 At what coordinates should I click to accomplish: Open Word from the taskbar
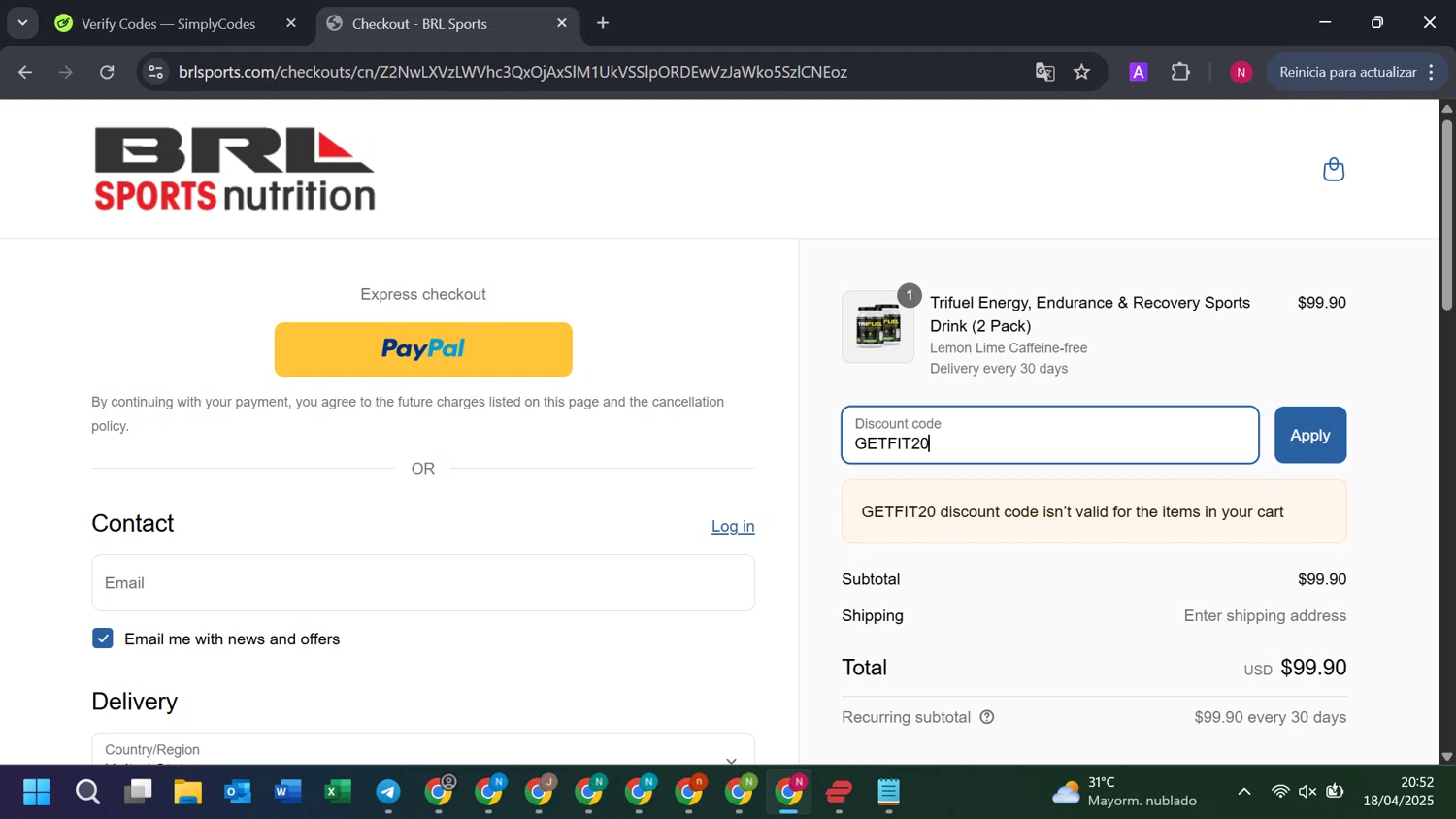pos(287,793)
